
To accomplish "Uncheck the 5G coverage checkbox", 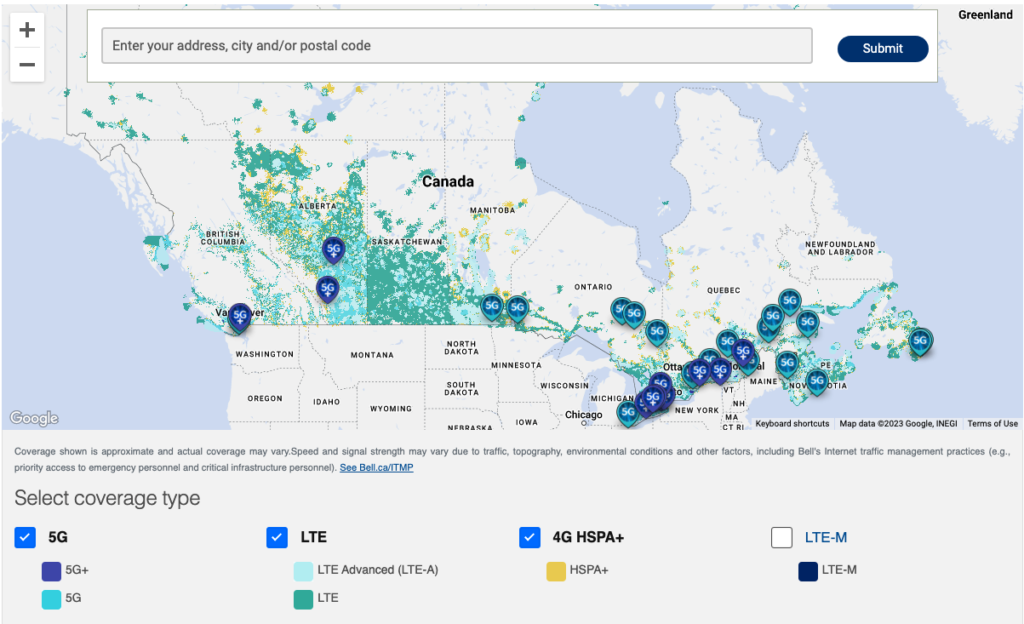I will [26, 538].
